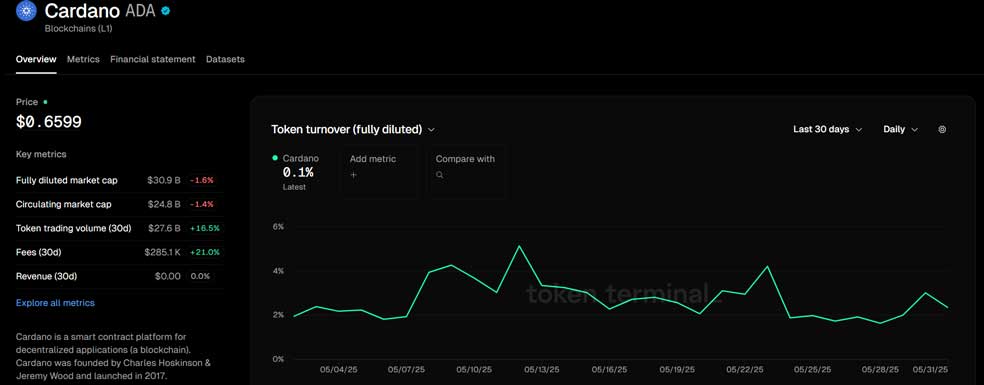The height and width of the screenshot is (385, 984).
Task: Click the Cardano logo icon
Action: (x=26, y=11)
